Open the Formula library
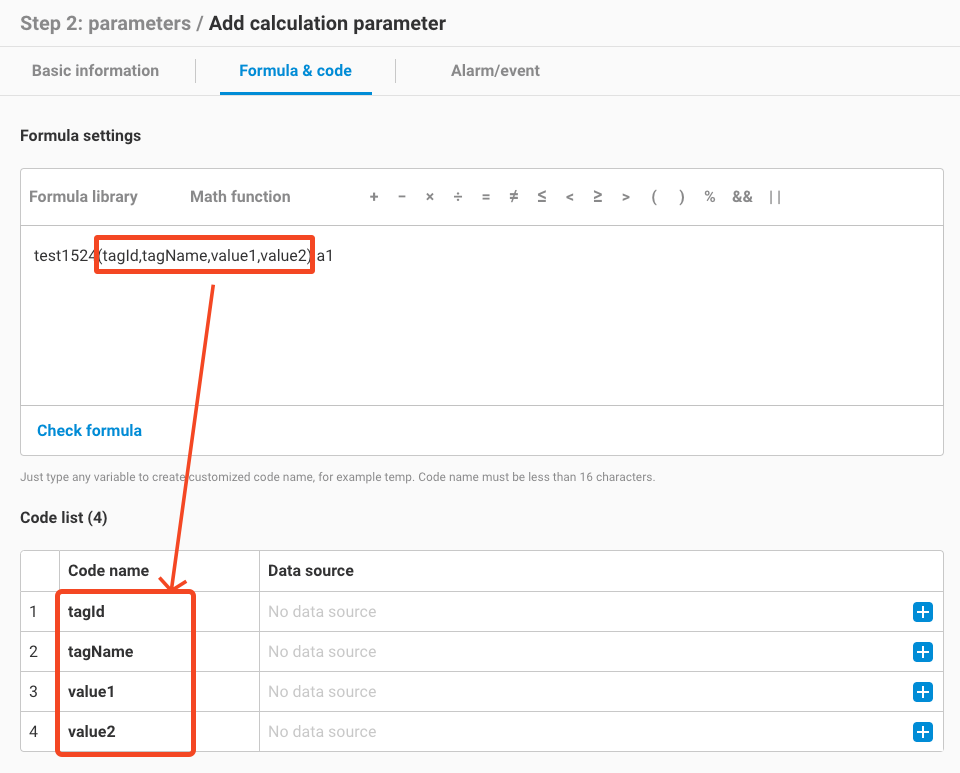The width and height of the screenshot is (960, 773). (83, 196)
